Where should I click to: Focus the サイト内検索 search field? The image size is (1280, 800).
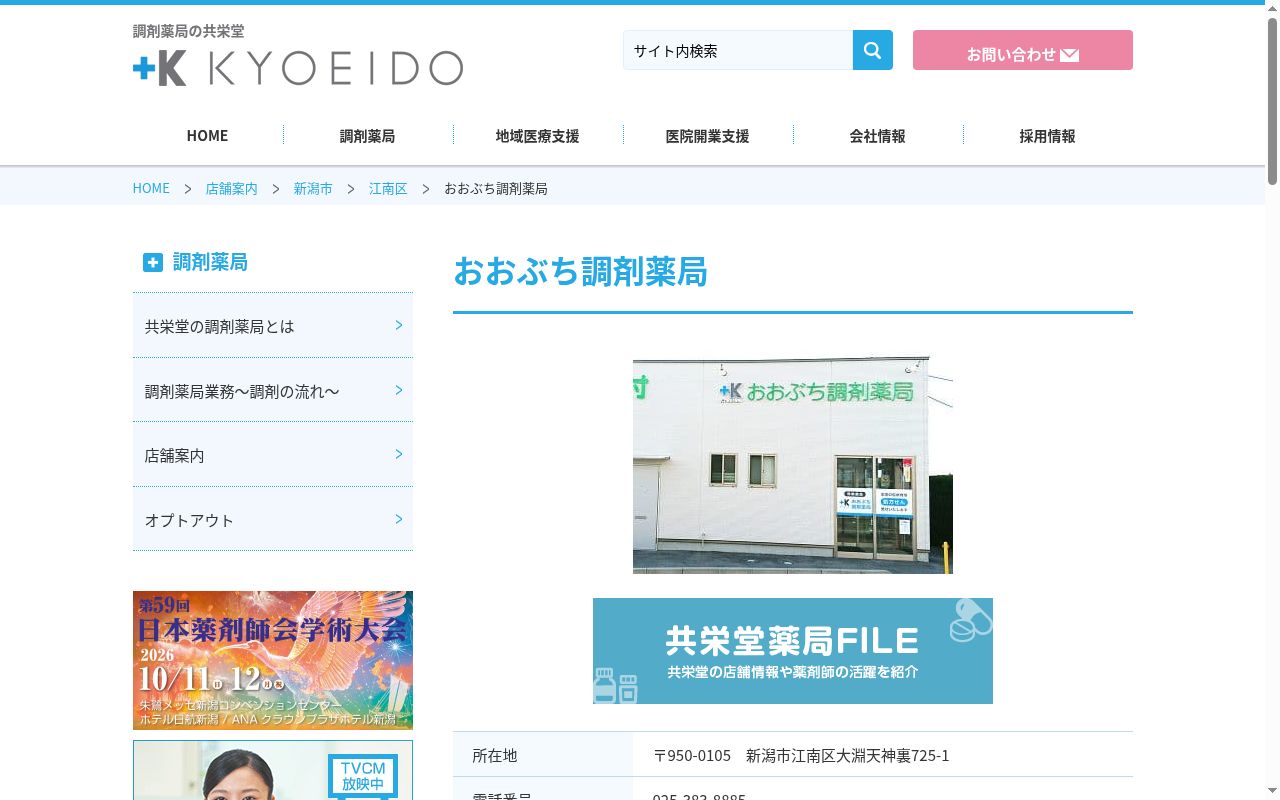(738, 50)
